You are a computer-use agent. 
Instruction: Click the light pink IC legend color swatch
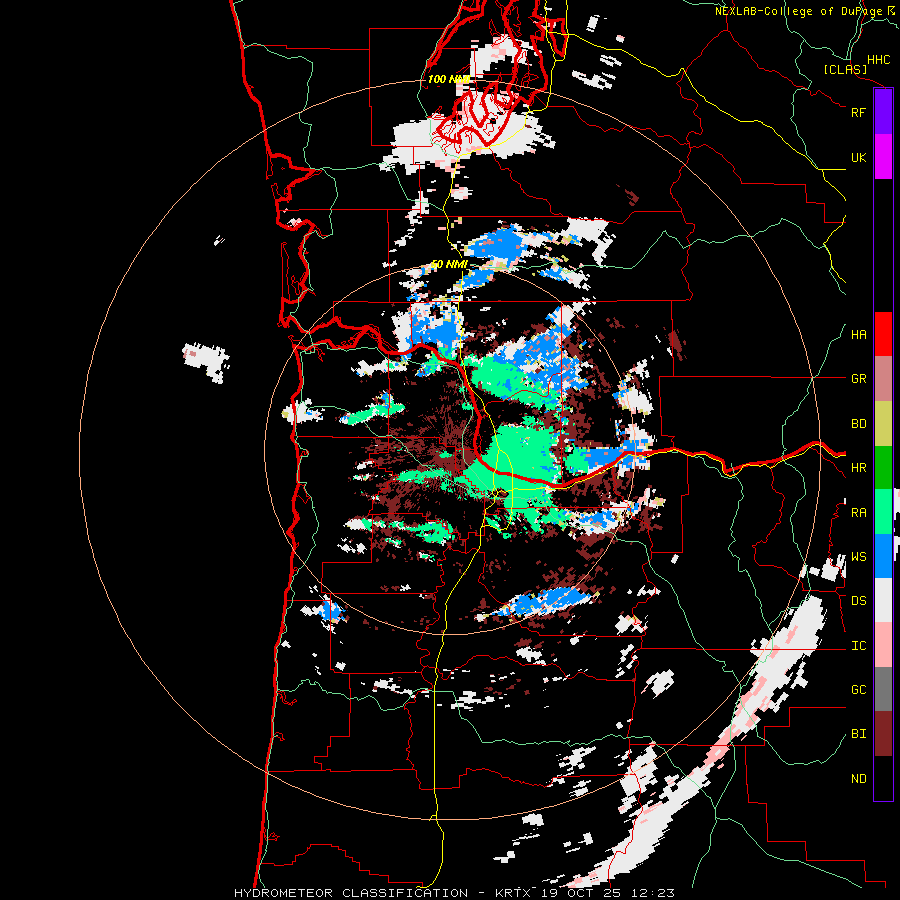[x=883, y=645]
